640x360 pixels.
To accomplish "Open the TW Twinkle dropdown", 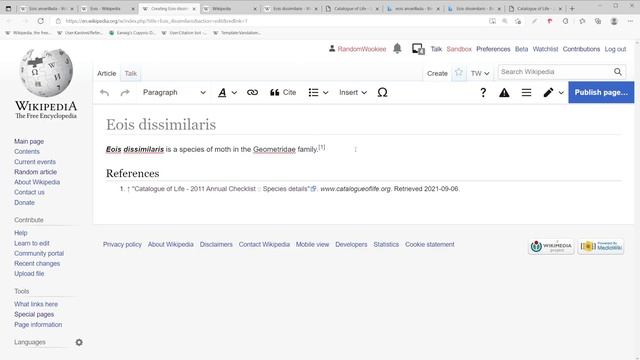I will point(480,73).
